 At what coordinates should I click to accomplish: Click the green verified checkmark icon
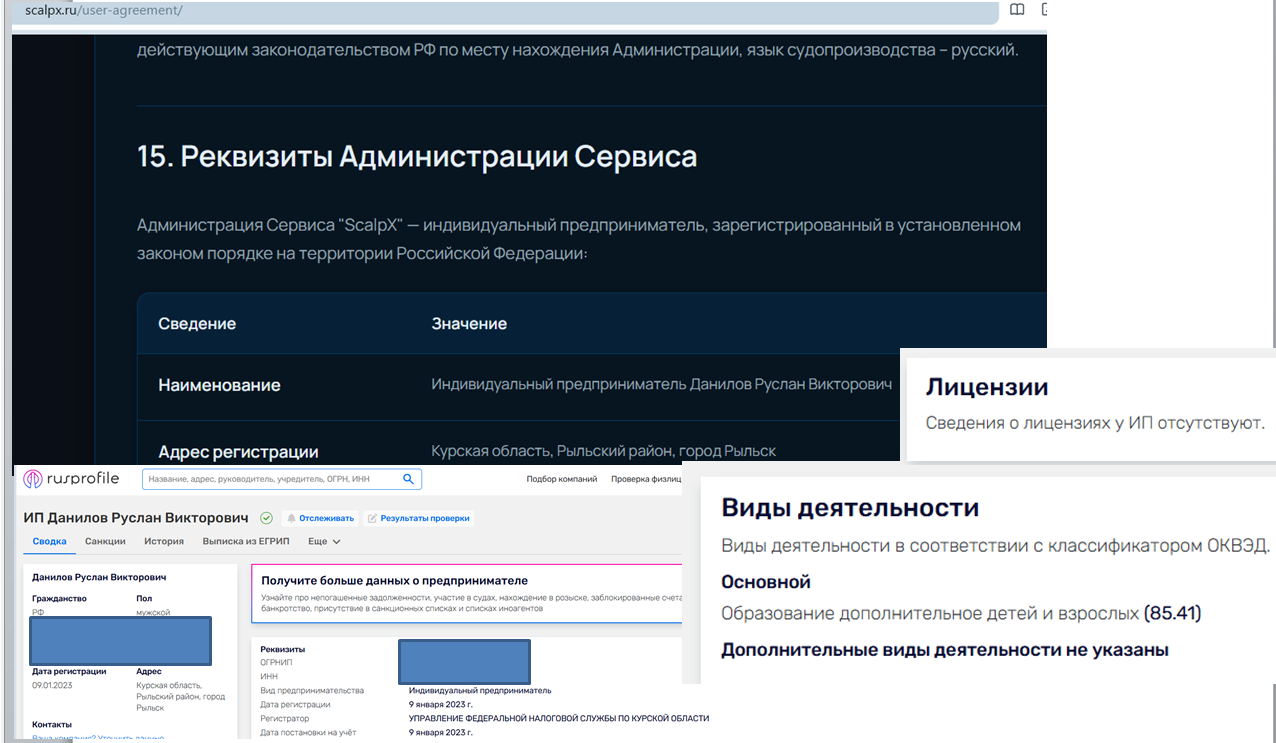[266, 518]
